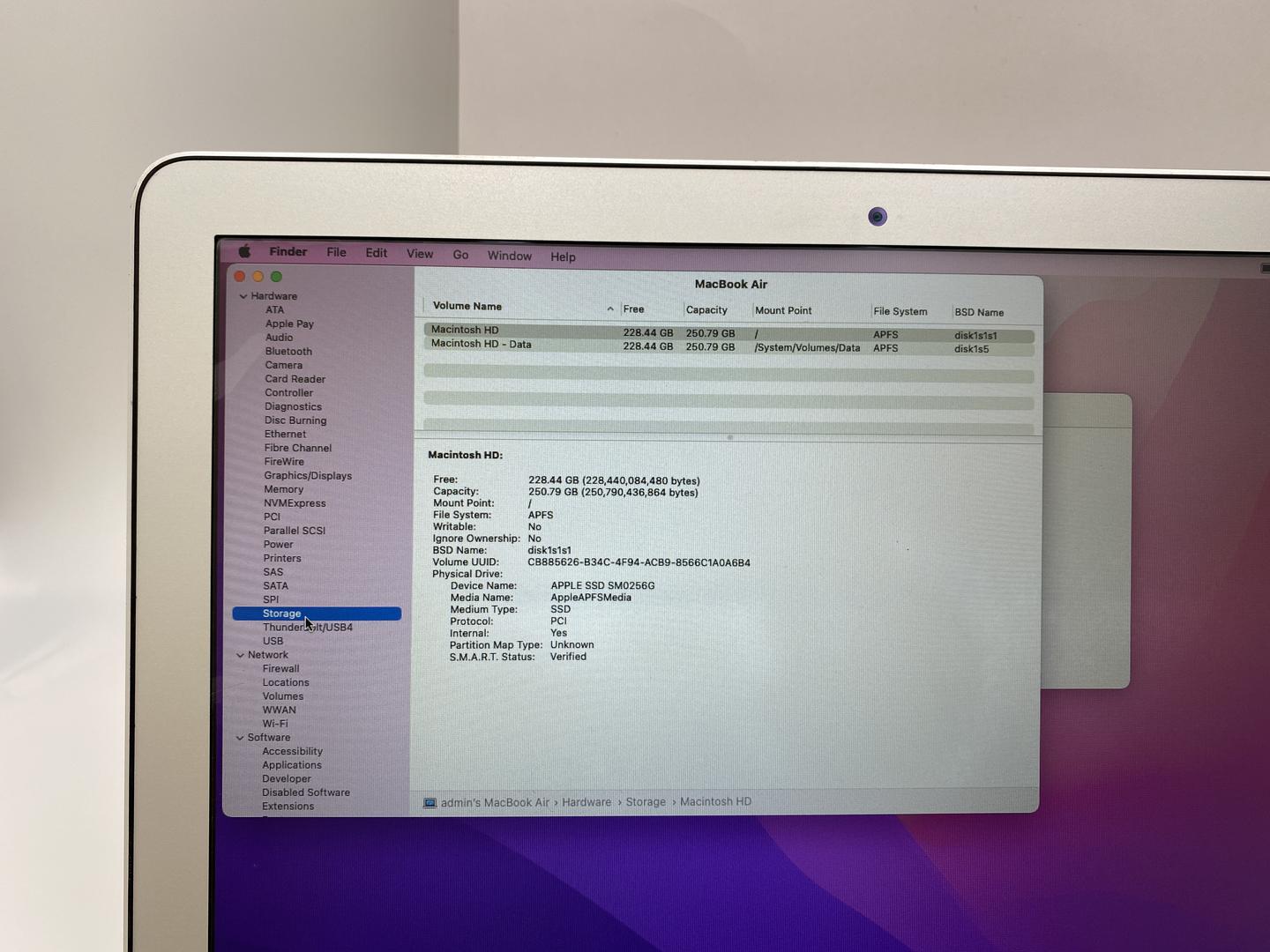Select Apple Pay in sidebar
This screenshot has height=952, width=1270.
coord(289,324)
